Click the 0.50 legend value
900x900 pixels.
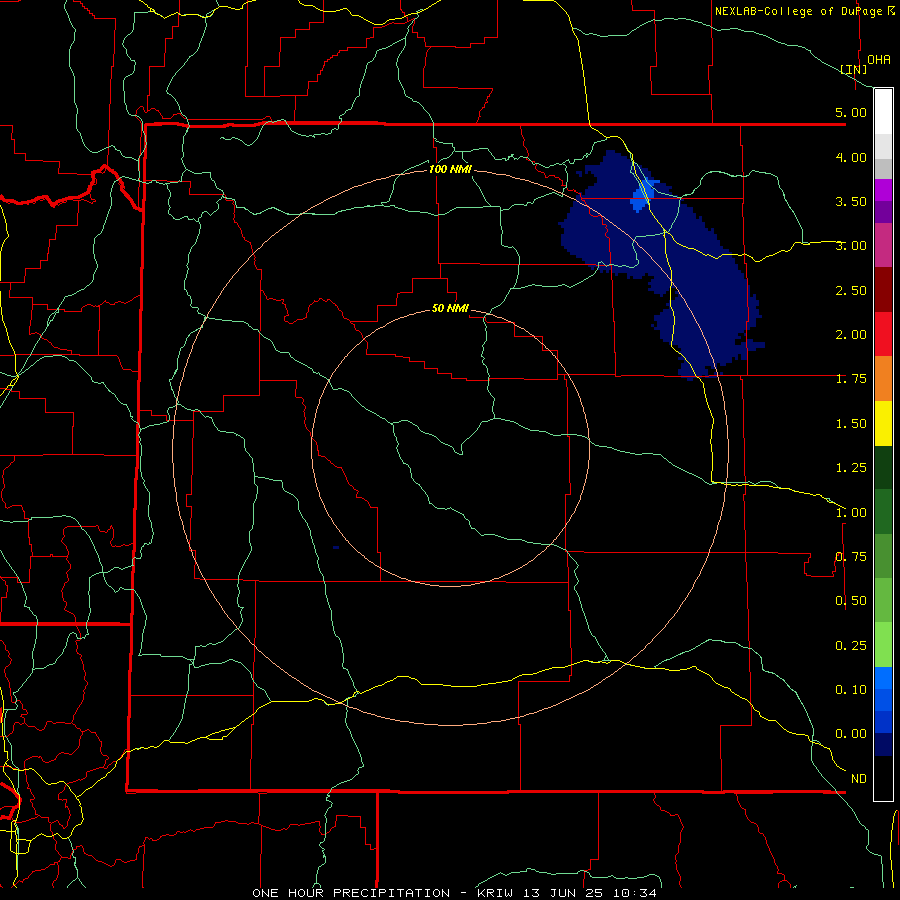click(x=851, y=601)
